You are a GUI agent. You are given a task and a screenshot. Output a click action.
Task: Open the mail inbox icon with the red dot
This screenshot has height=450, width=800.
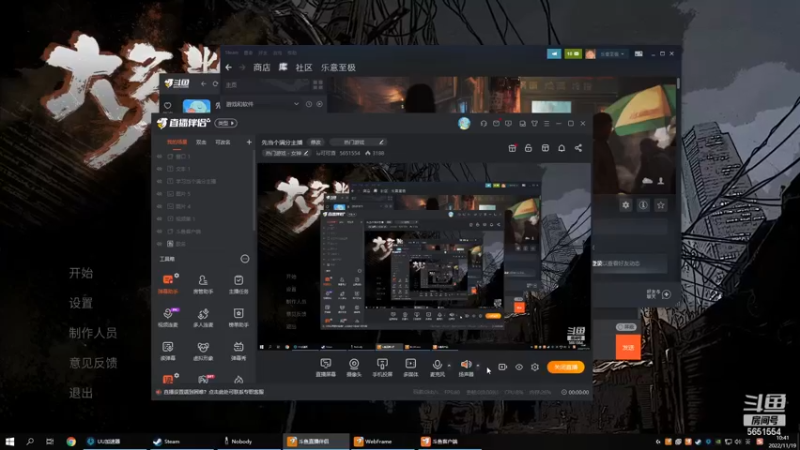pyautogui.click(x=496, y=123)
